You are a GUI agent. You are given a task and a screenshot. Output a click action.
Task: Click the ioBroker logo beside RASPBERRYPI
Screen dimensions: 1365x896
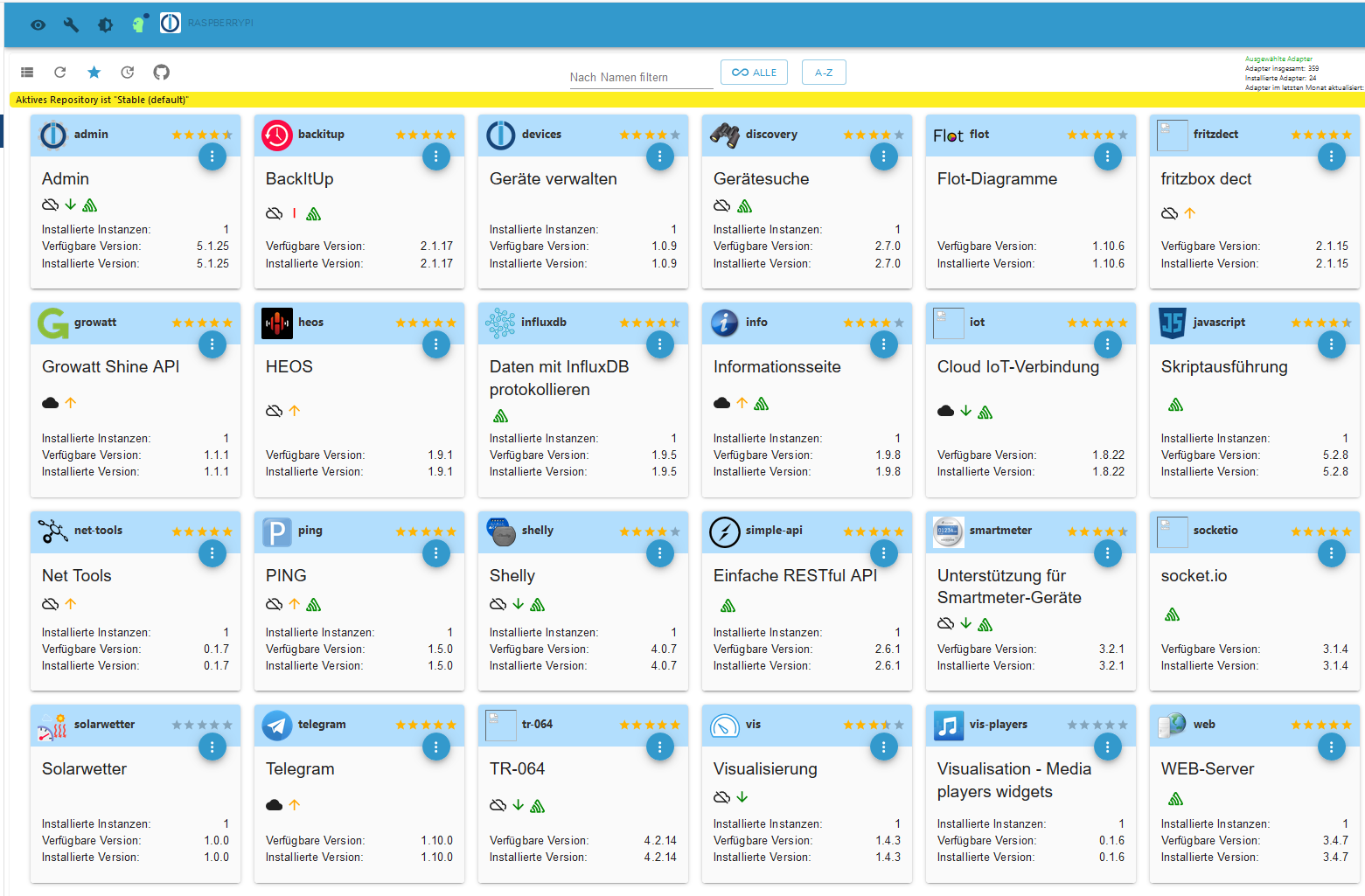[x=171, y=23]
